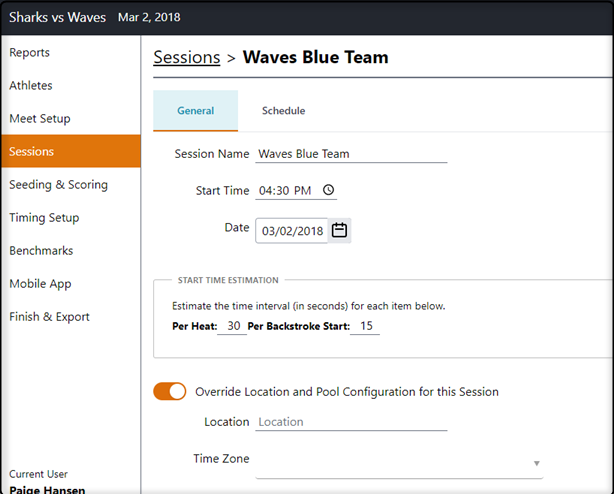The height and width of the screenshot is (494, 614).
Task: Expand the Time Zone dropdown arrow
Action: [536, 463]
